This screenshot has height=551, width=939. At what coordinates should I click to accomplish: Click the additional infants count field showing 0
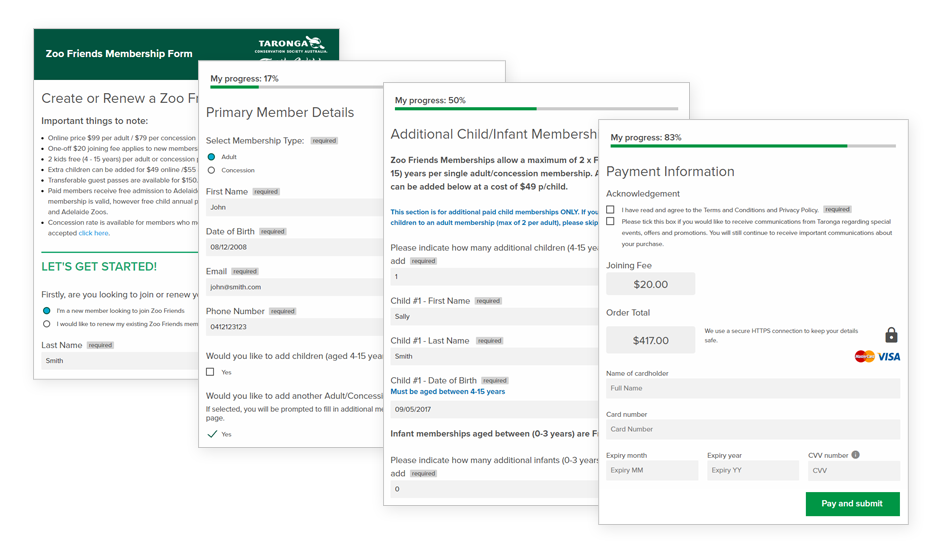tap(494, 489)
